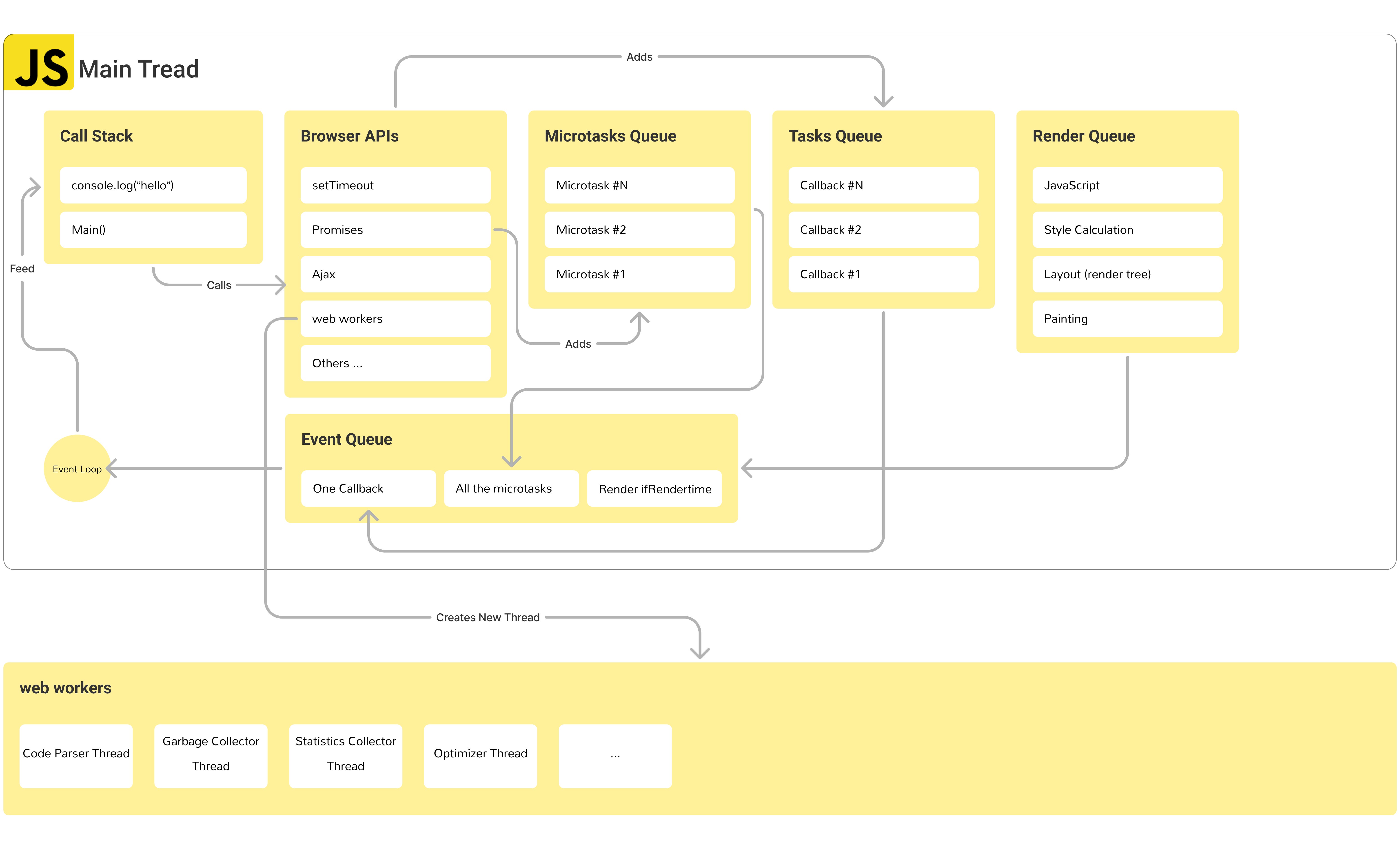Select the setTimeout box in Browser APIs
The width and height of the screenshot is (1400, 849).
(x=395, y=185)
